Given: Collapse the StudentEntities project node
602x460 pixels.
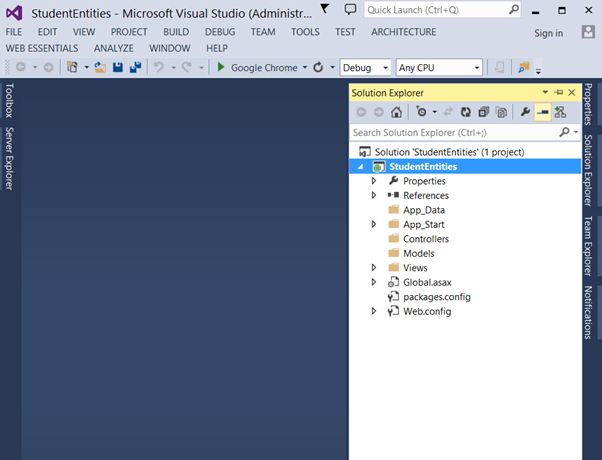Looking at the screenshot, I should pyautogui.click(x=361, y=167).
